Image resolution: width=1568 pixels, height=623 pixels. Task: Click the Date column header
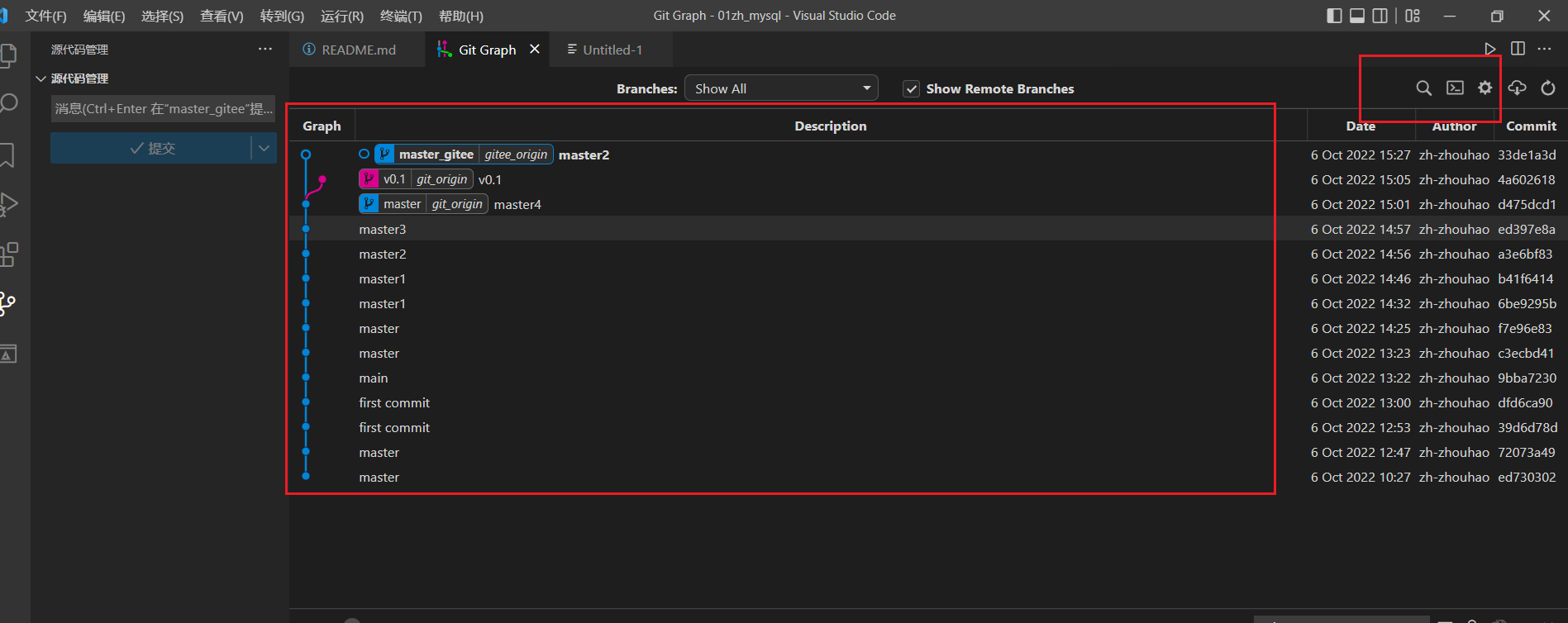pos(1361,126)
